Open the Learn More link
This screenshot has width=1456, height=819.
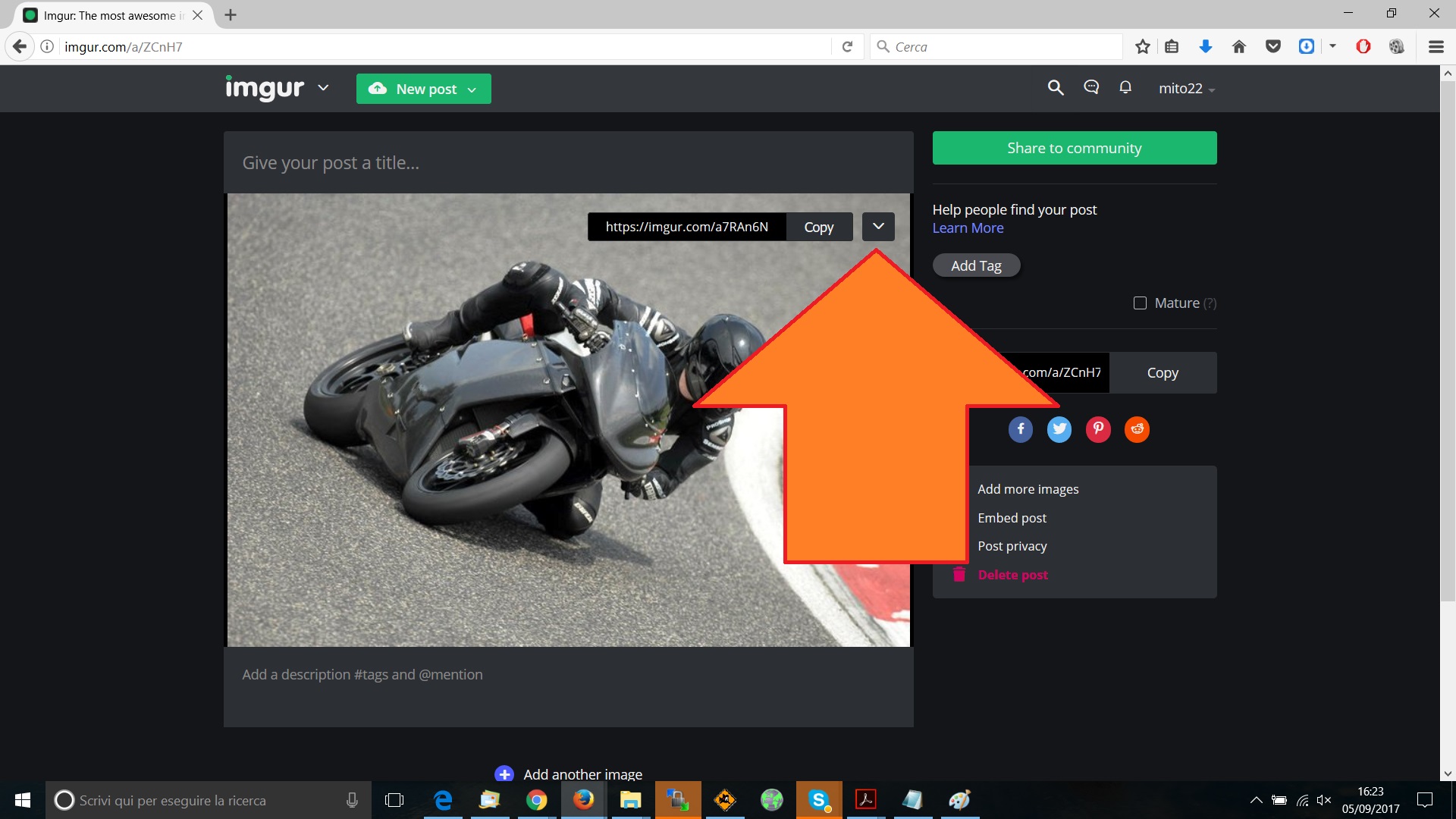coord(968,228)
